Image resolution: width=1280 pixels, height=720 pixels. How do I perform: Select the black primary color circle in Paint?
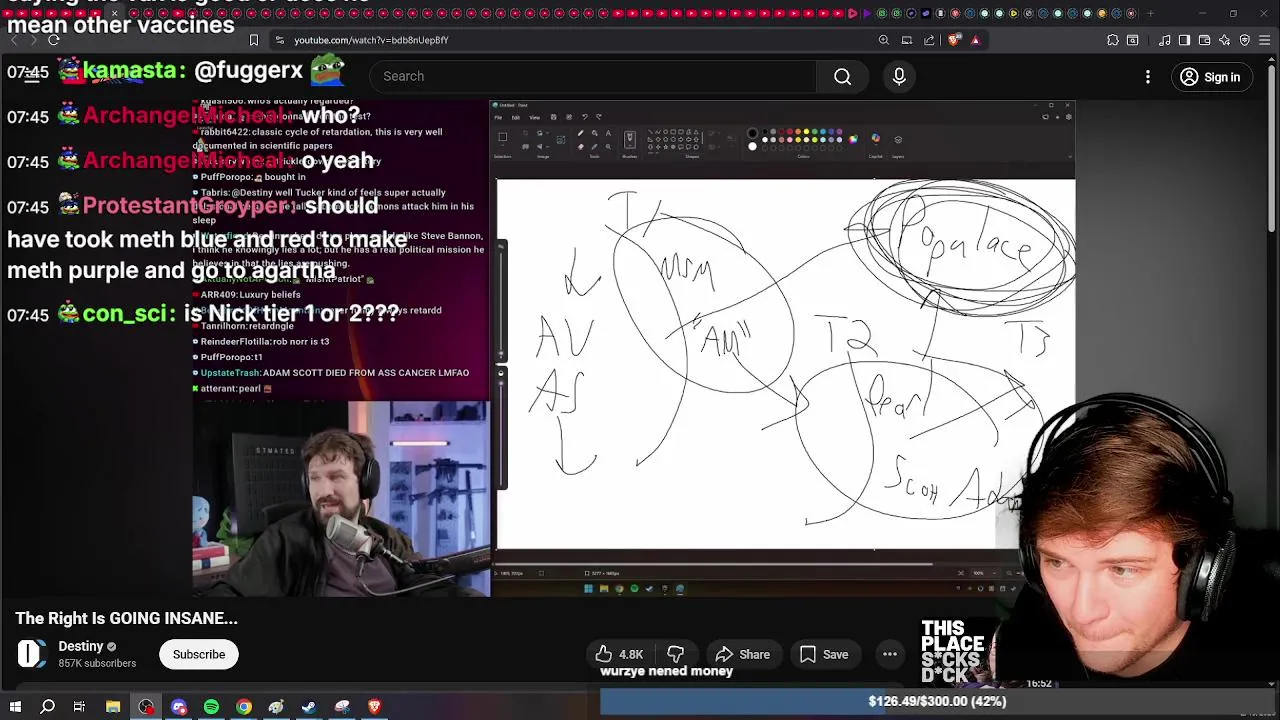(x=752, y=133)
